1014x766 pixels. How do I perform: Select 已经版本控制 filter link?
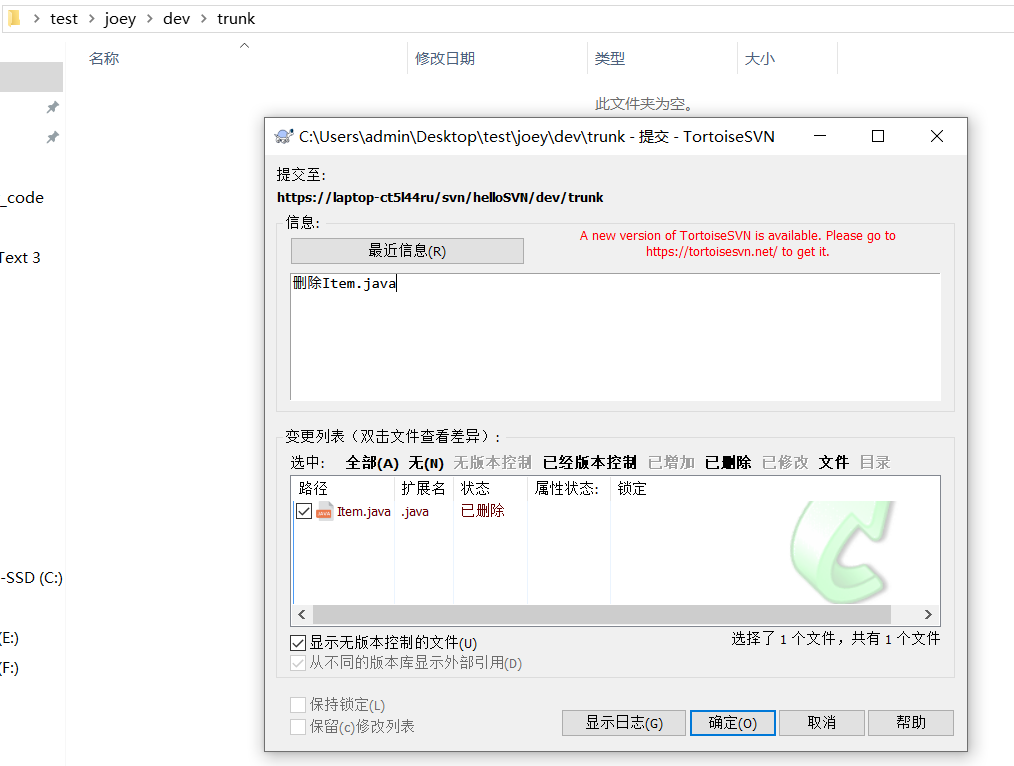(x=590, y=463)
